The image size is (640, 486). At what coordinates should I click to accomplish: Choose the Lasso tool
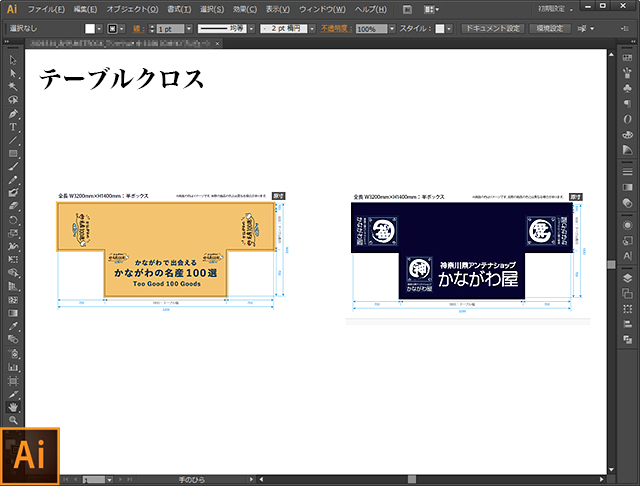[13, 100]
